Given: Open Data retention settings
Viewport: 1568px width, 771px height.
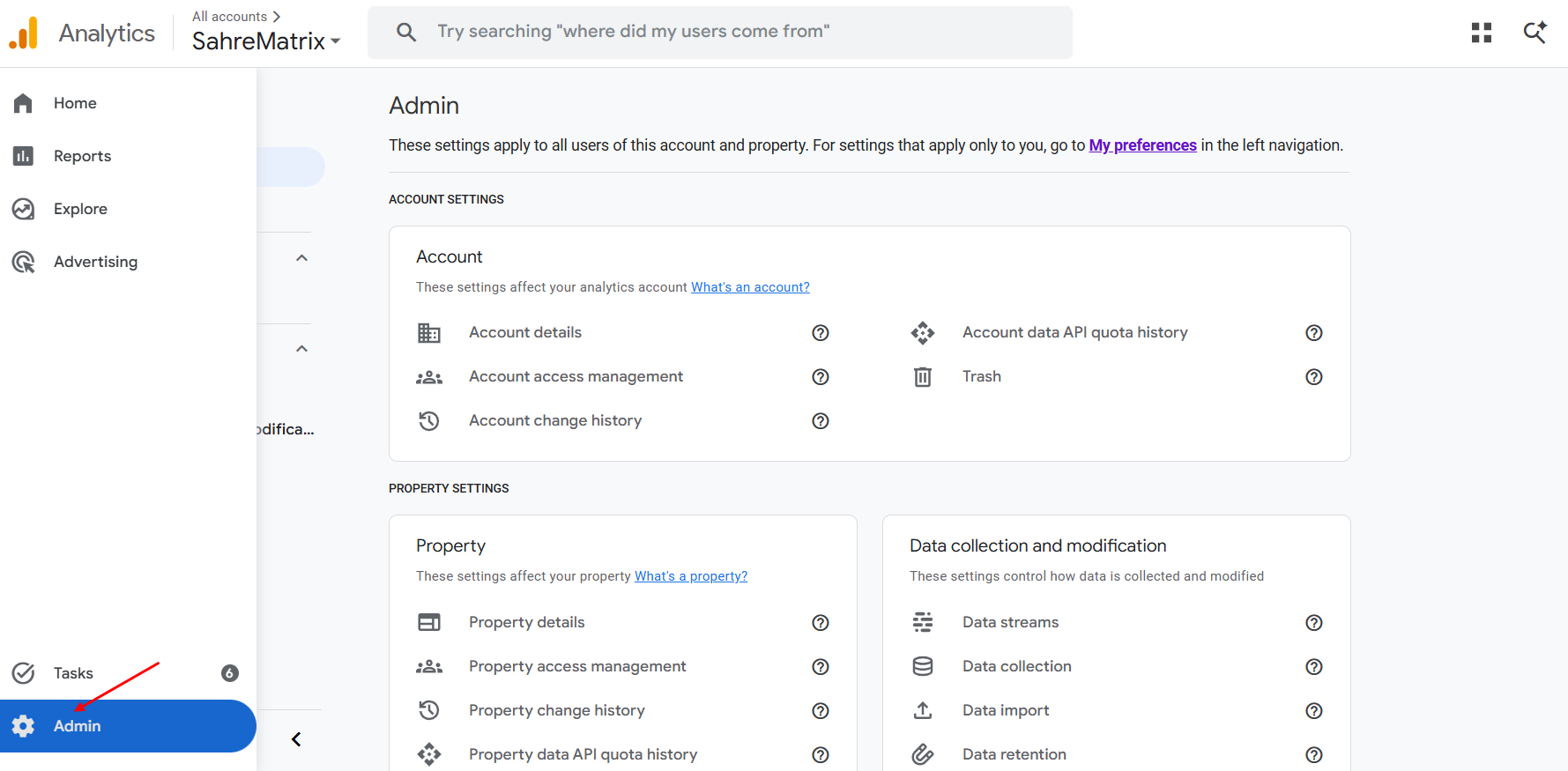Looking at the screenshot, I should (1014, 754).
